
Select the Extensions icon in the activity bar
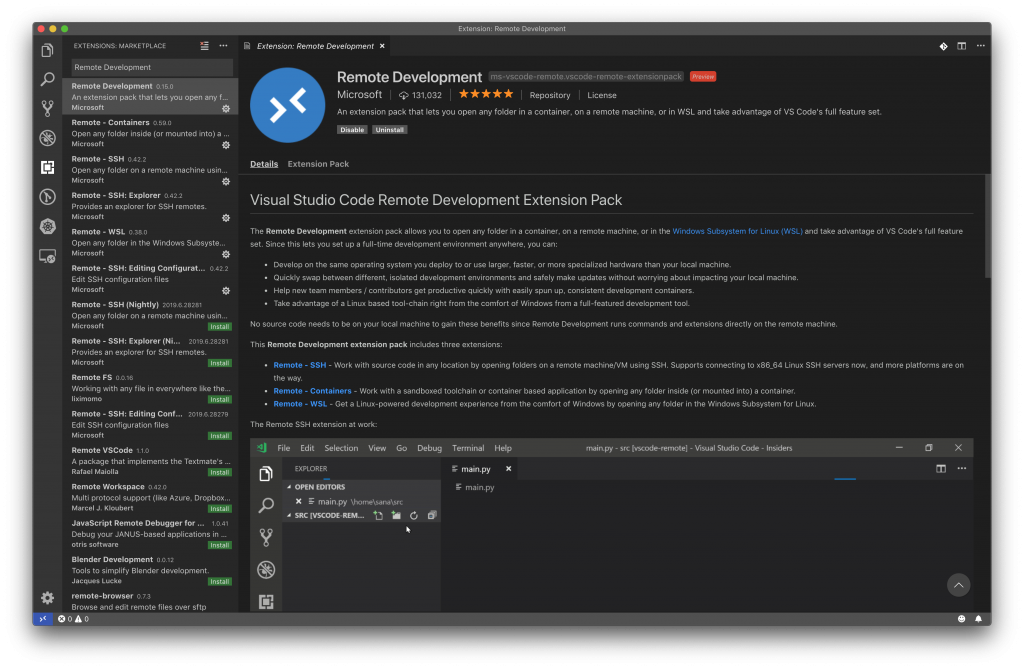click(x=47, y=167)
